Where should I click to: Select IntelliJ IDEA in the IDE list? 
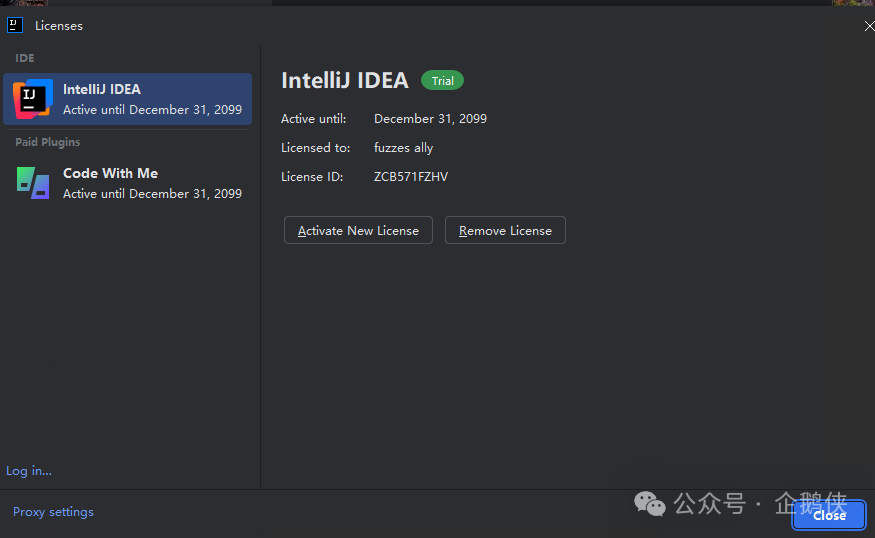tap(127, 99)
